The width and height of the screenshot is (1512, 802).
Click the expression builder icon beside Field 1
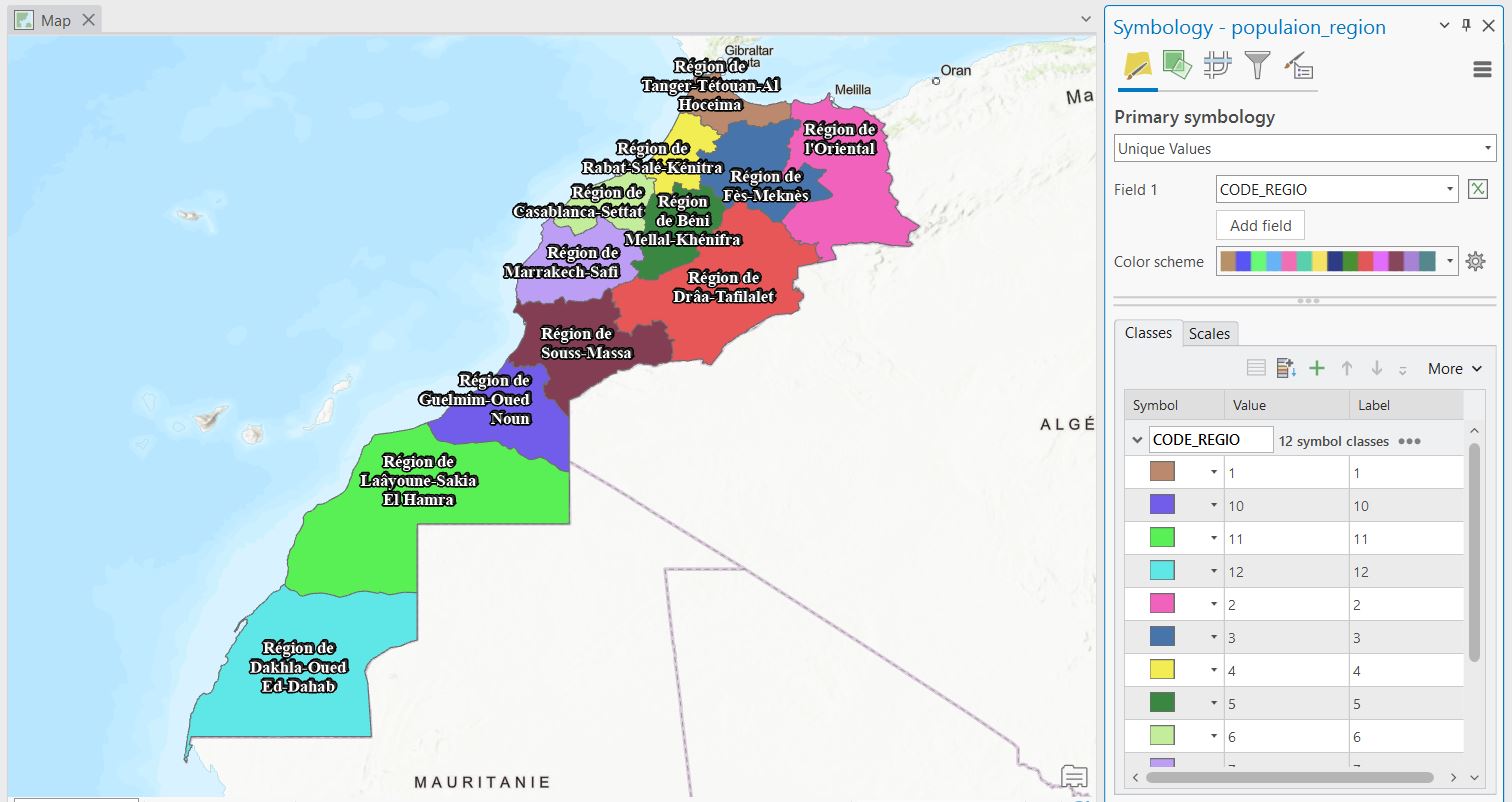click(x=1477, y=189)
